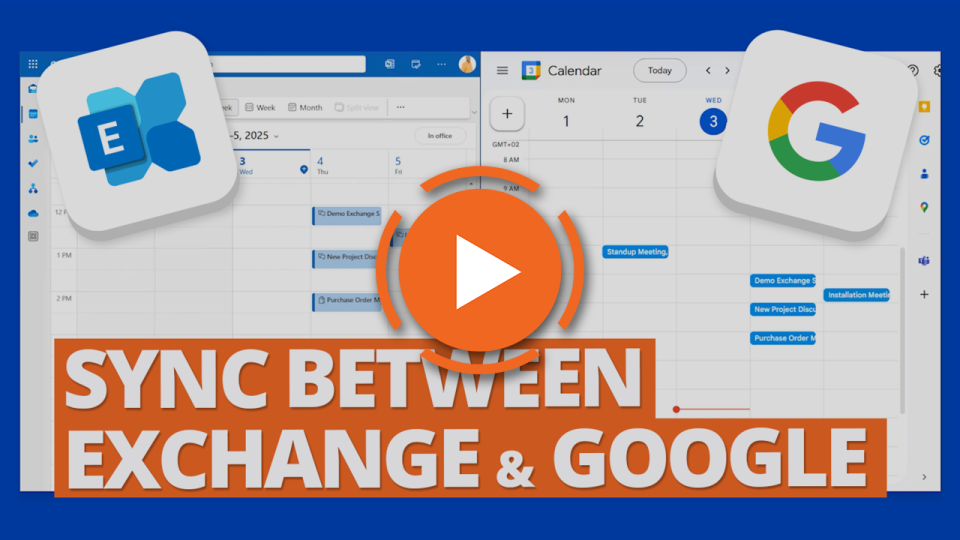Open Google Maps in the side panel
The image size is (960, 540).
click(924, 208)
